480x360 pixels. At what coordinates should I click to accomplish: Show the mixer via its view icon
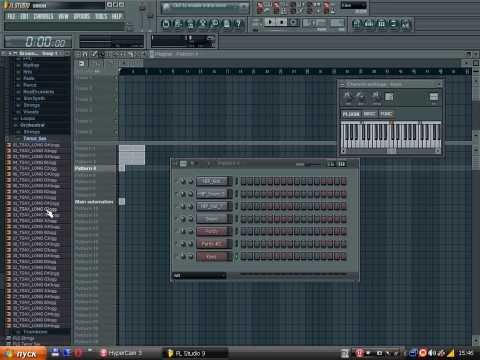point(405,24)
